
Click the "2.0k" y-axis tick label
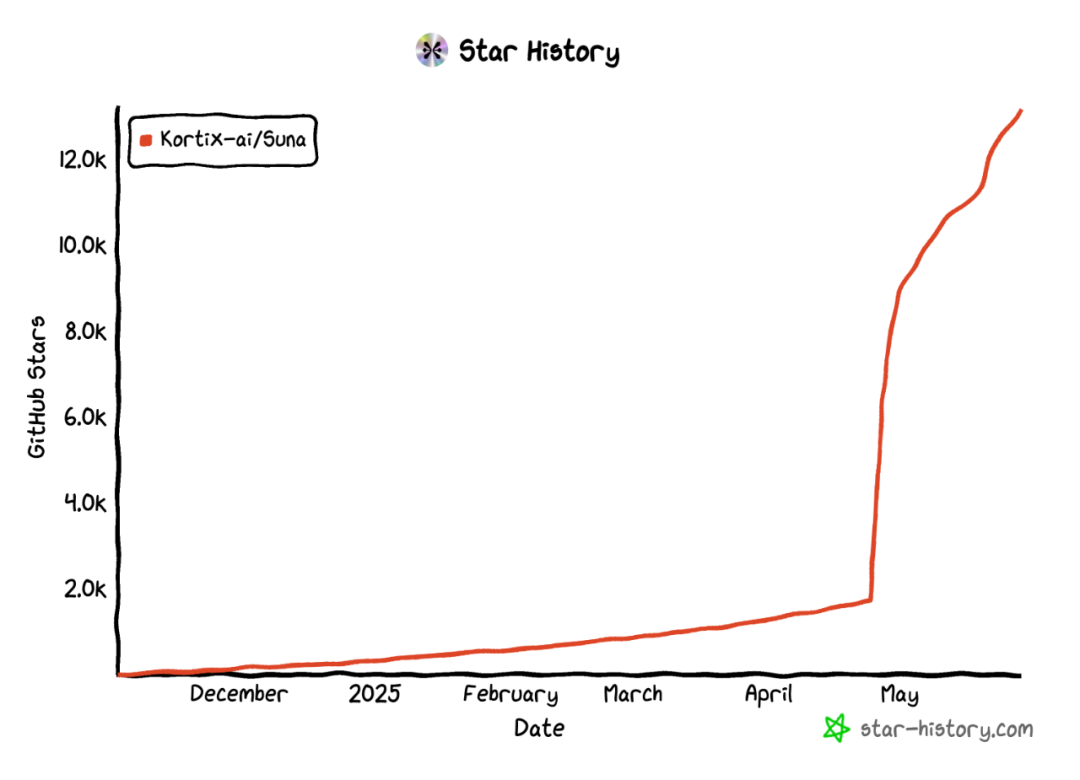tap(85, 588)
